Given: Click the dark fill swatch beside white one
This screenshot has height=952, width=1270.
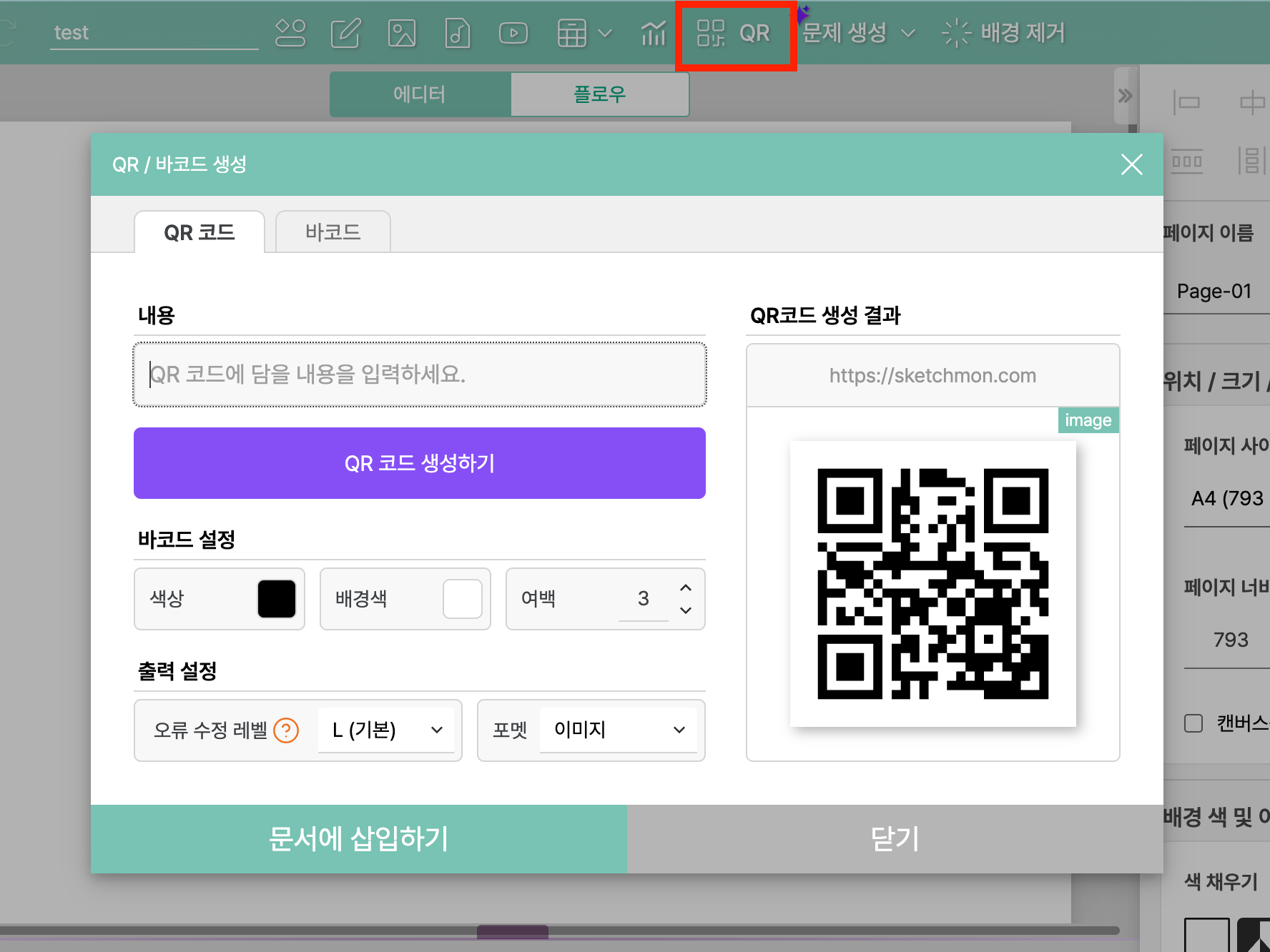Looking at the screenshot, I should (1254, 935).
